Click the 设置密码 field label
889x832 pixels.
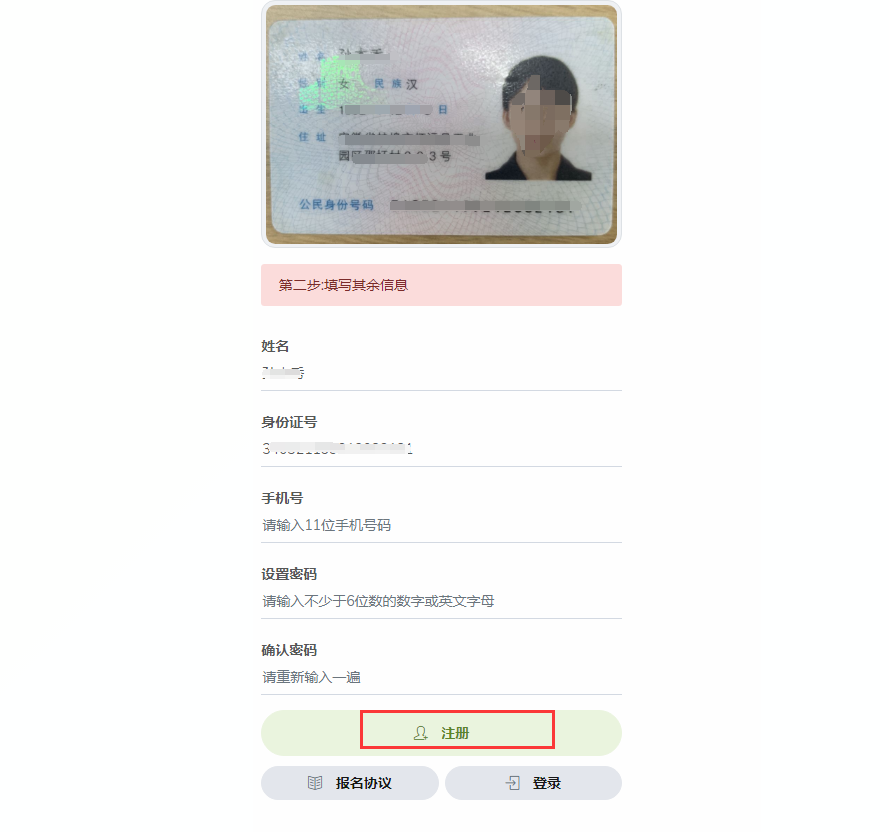289,574
